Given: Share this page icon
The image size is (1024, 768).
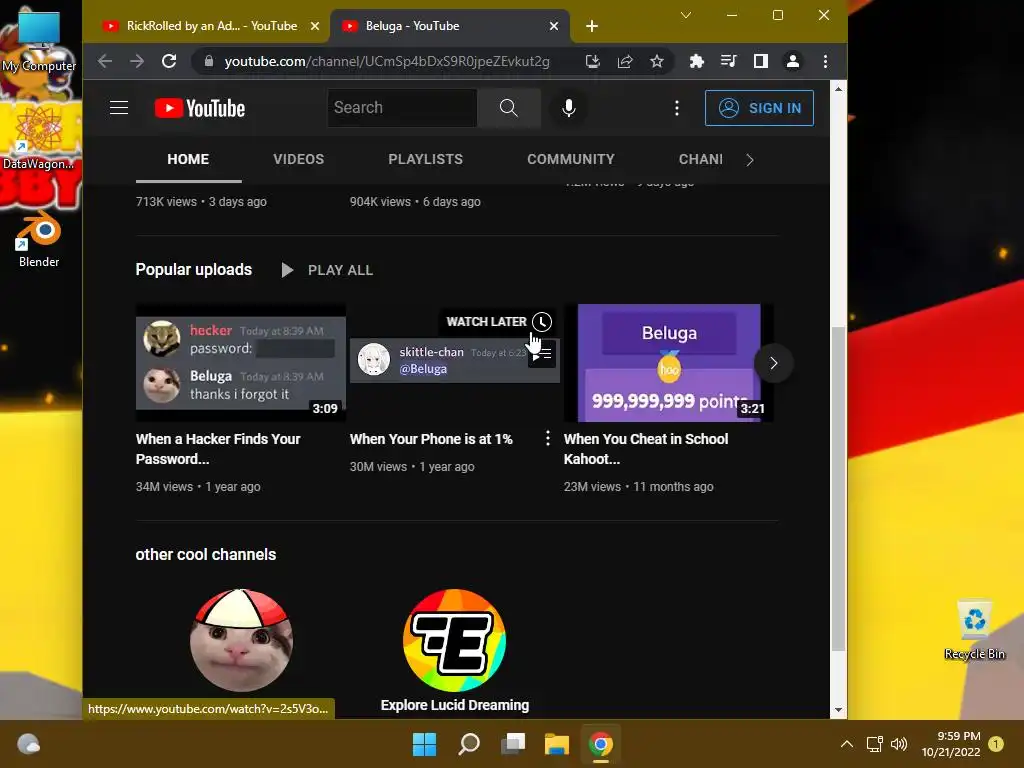Looking at the screenshot, I should click(x=625, y=61).
